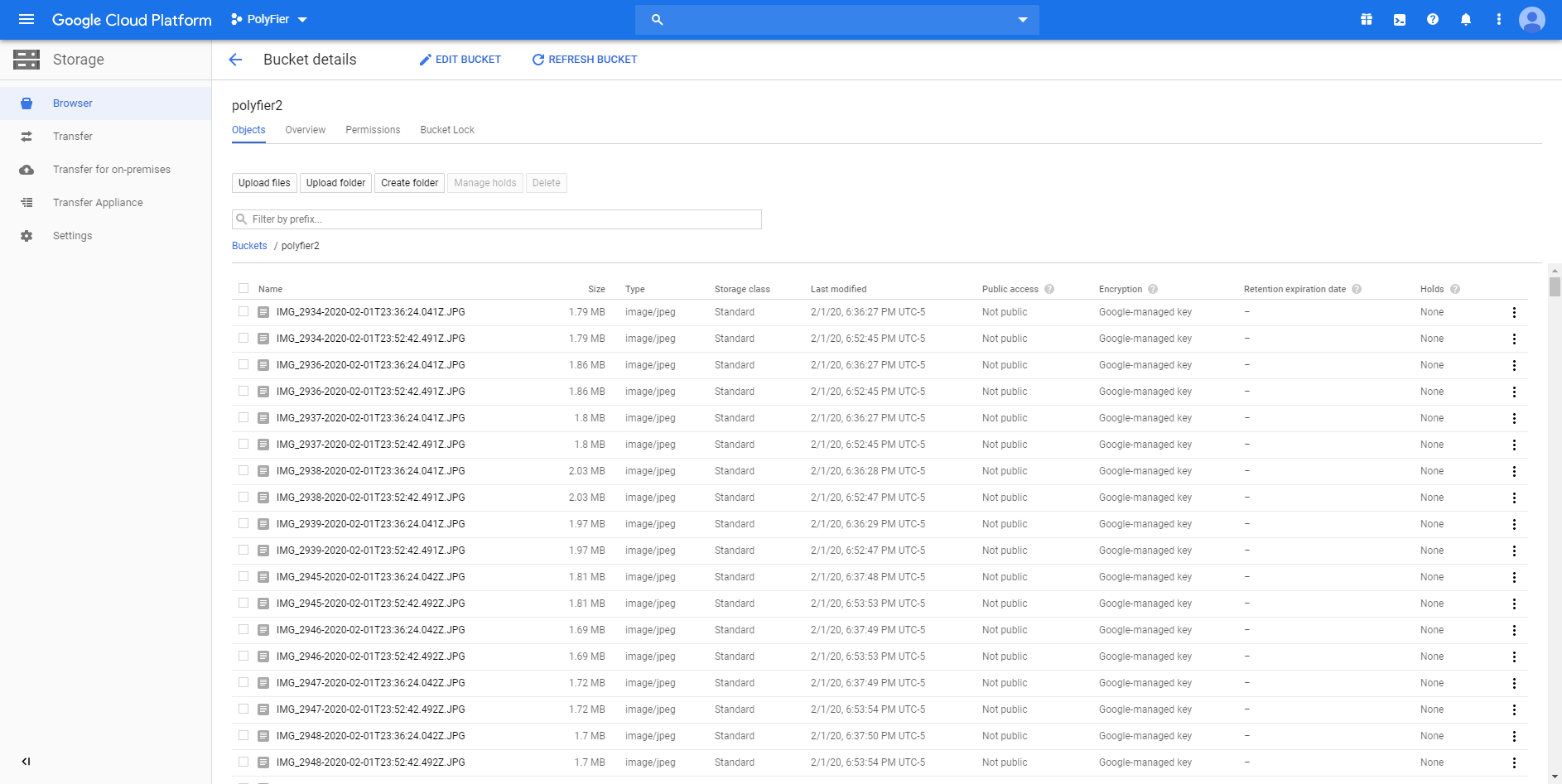Click the Filter by prefix input field

click(497, 219)
